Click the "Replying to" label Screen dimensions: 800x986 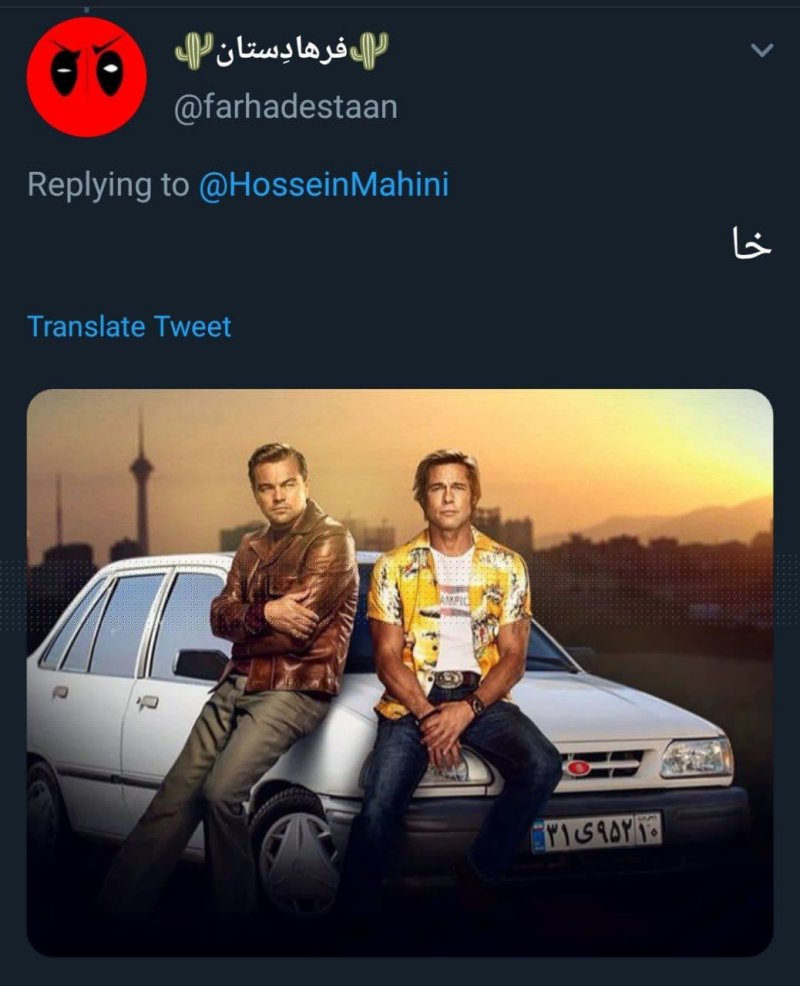pos(107,185)
